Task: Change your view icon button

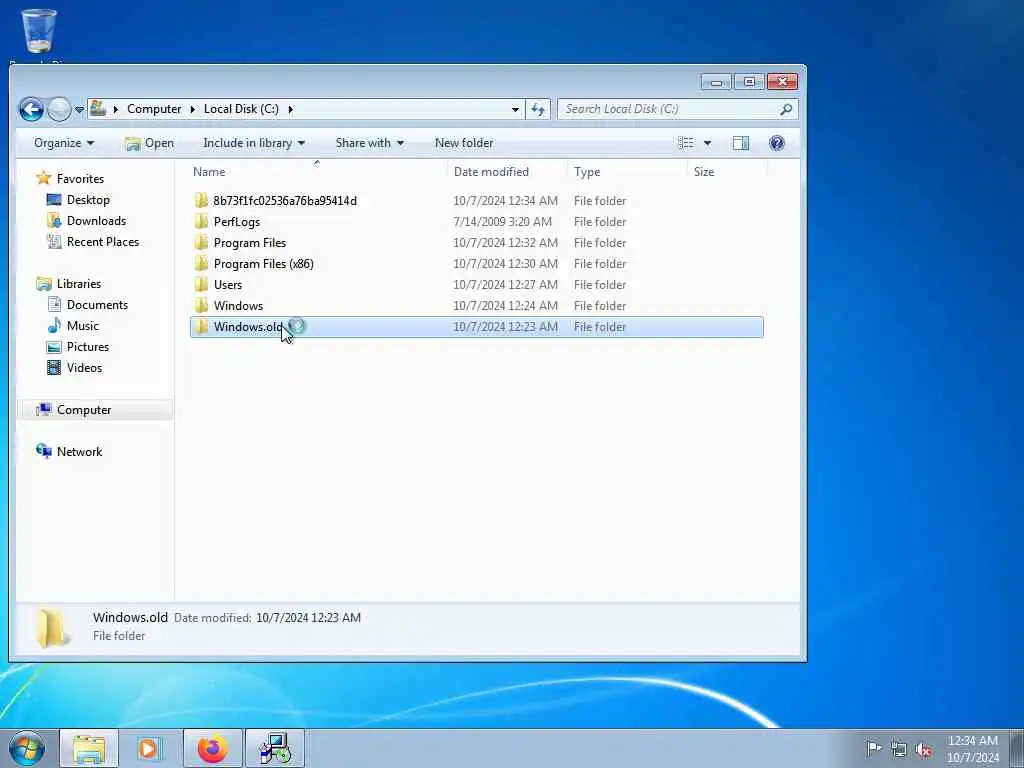Action: click(686, 143)
